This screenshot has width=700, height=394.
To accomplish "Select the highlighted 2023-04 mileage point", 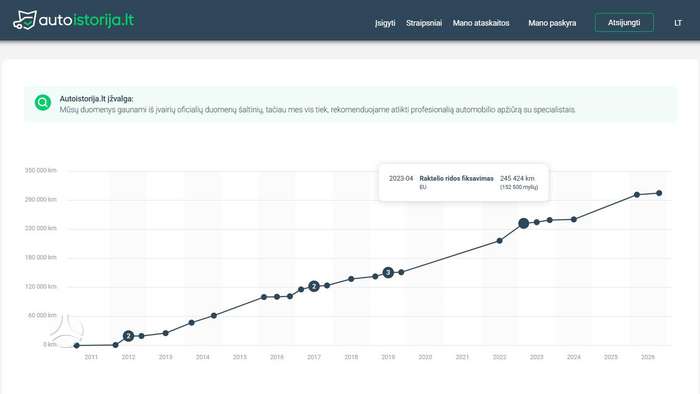I will pos(524,223).
